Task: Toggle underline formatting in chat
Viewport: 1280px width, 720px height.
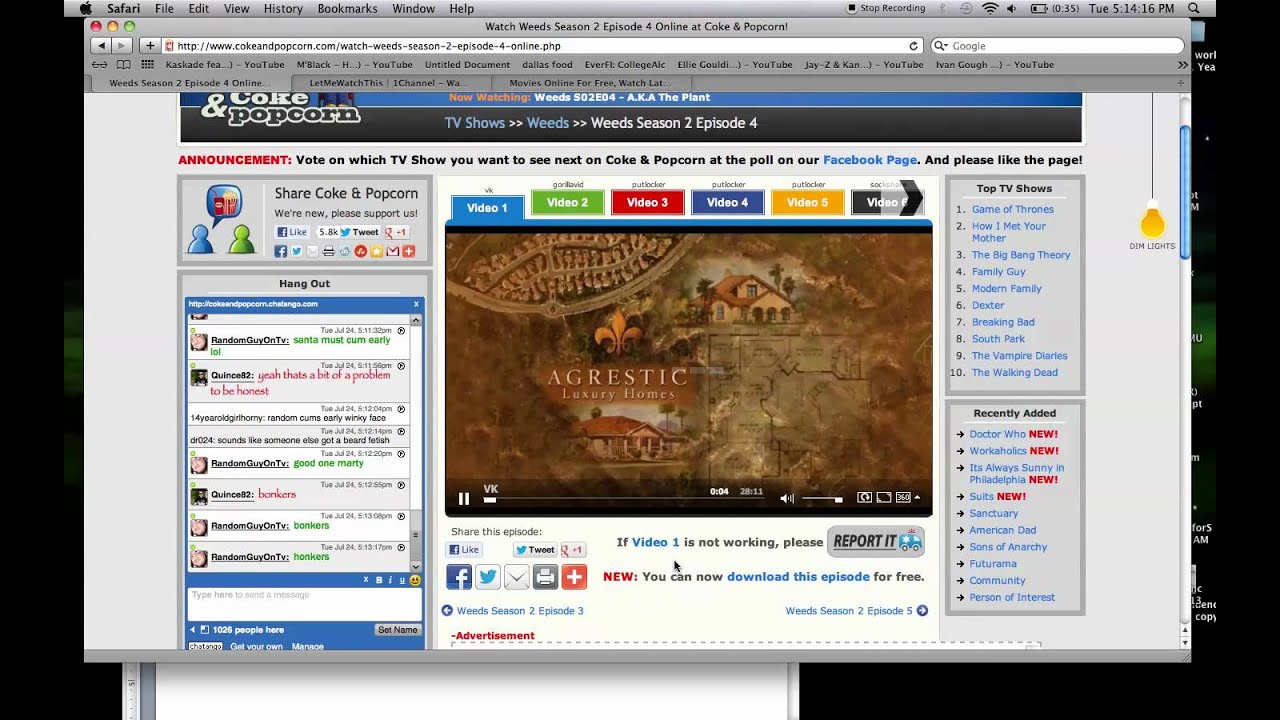Action: [x=402, y=580]
